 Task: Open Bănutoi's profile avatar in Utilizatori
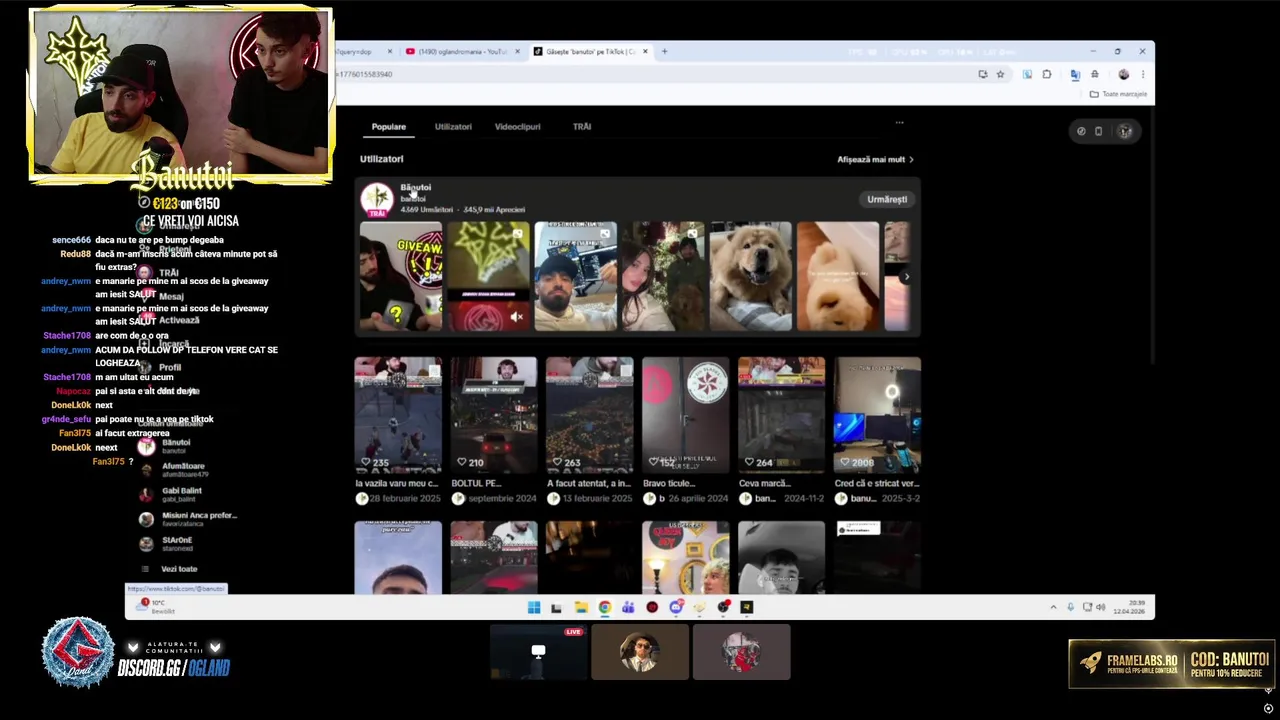[x=377, y=198]
